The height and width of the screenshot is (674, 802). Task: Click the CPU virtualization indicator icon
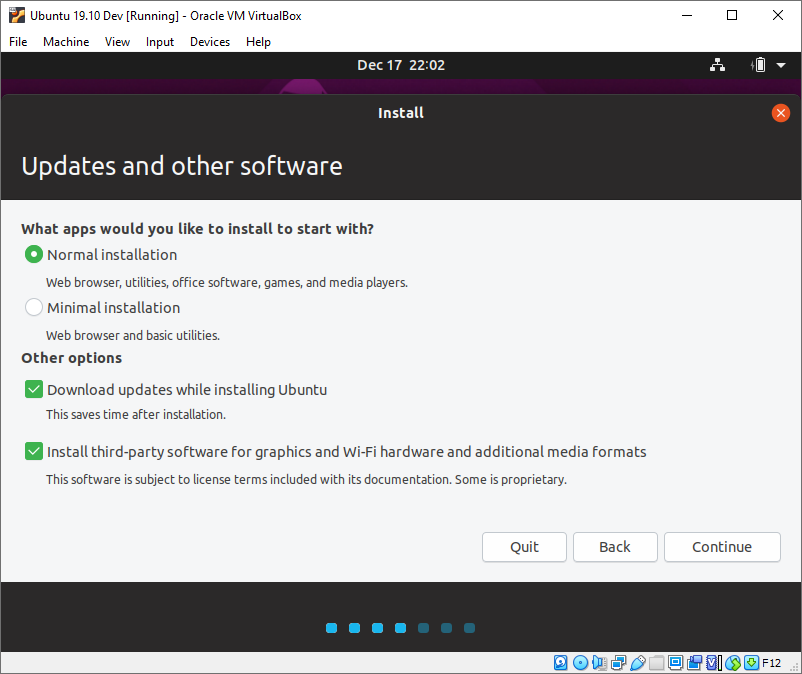point(714,663)
